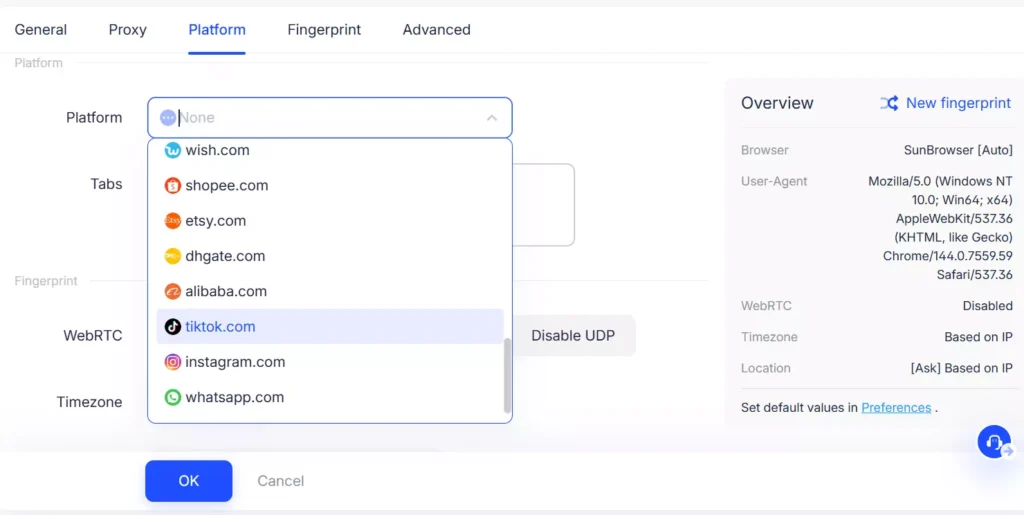Image resolution: width=1024 pixels, height=515 pixels.
Task: Click the TikTok logo icon
Action: pos(173,327)
